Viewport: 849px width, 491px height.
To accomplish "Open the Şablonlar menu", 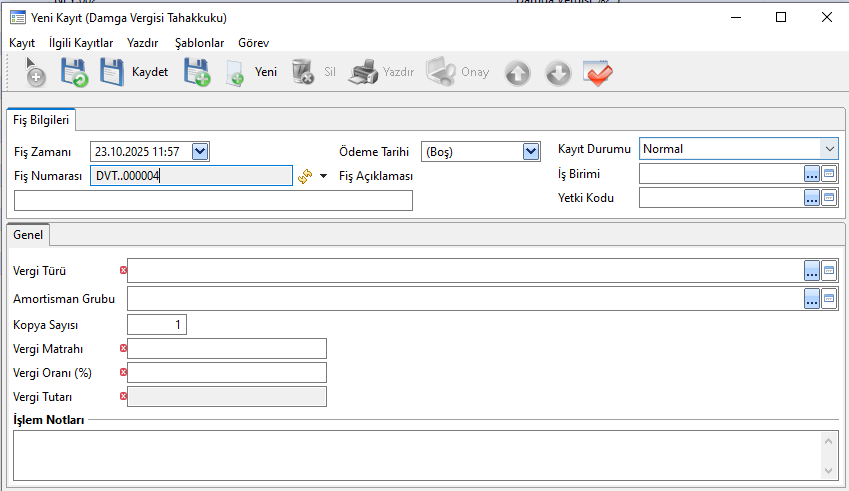I will click(x=199, y=43).
